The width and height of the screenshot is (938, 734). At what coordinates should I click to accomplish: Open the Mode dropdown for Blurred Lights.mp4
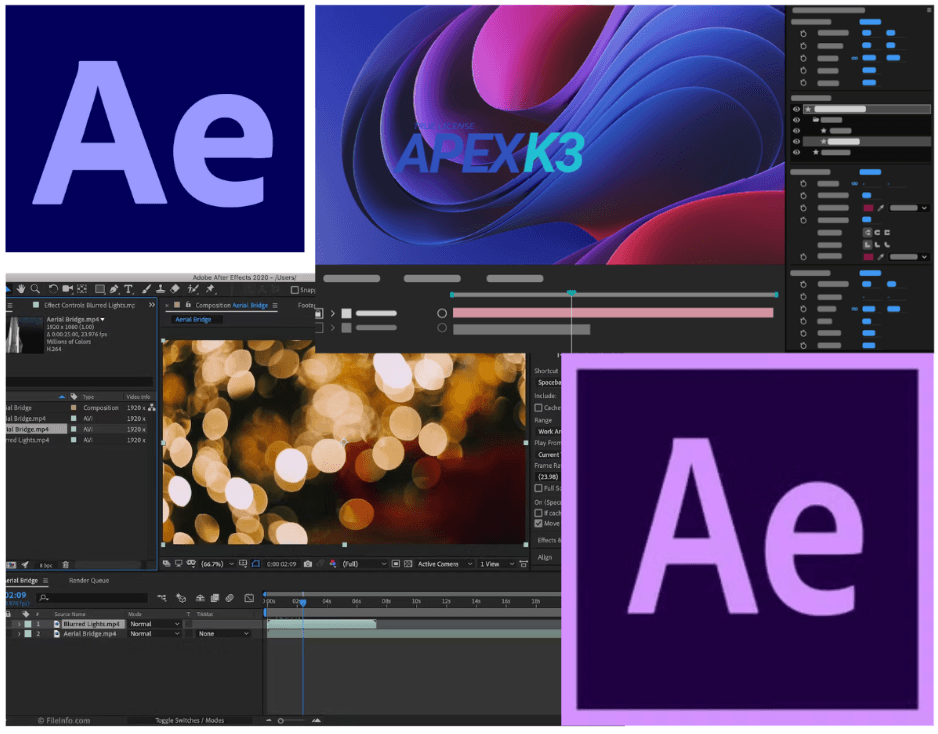(x=154, y=624)
